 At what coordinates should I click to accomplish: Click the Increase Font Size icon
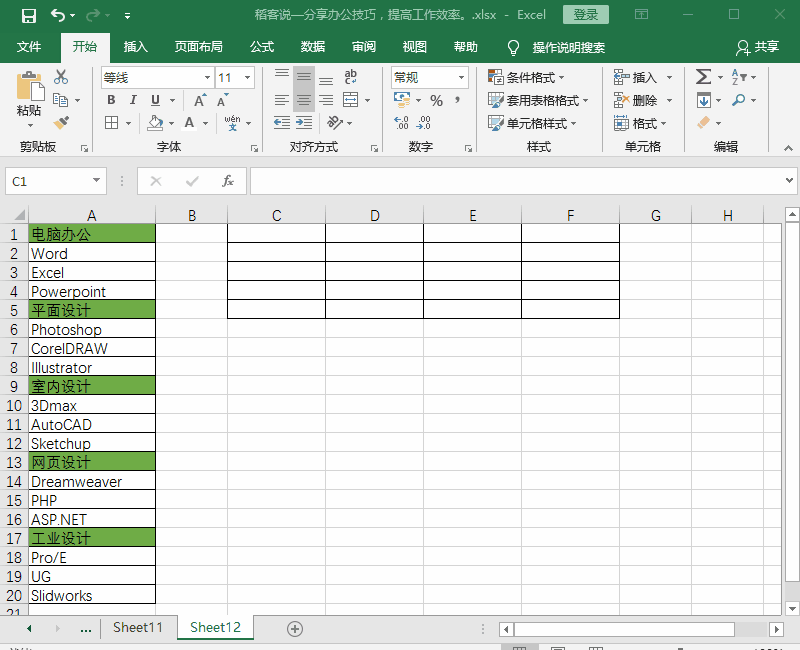tap(200, 100)
